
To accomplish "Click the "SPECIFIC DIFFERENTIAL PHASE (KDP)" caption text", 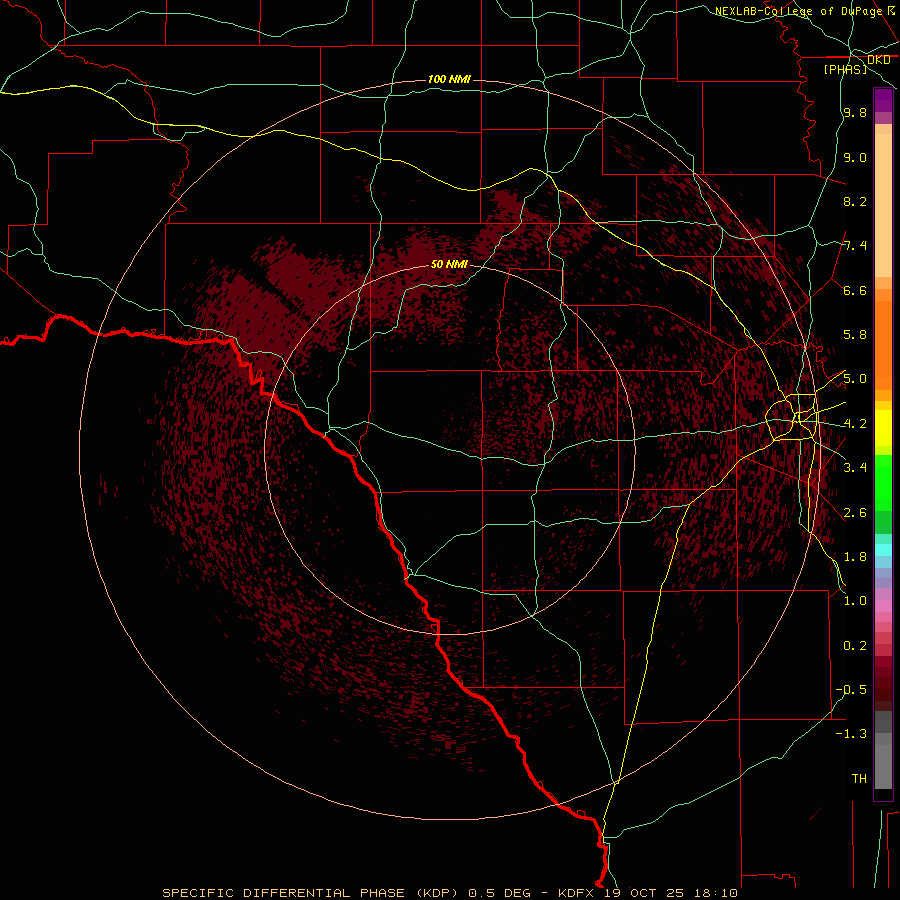I will click(x=310, y=893).
